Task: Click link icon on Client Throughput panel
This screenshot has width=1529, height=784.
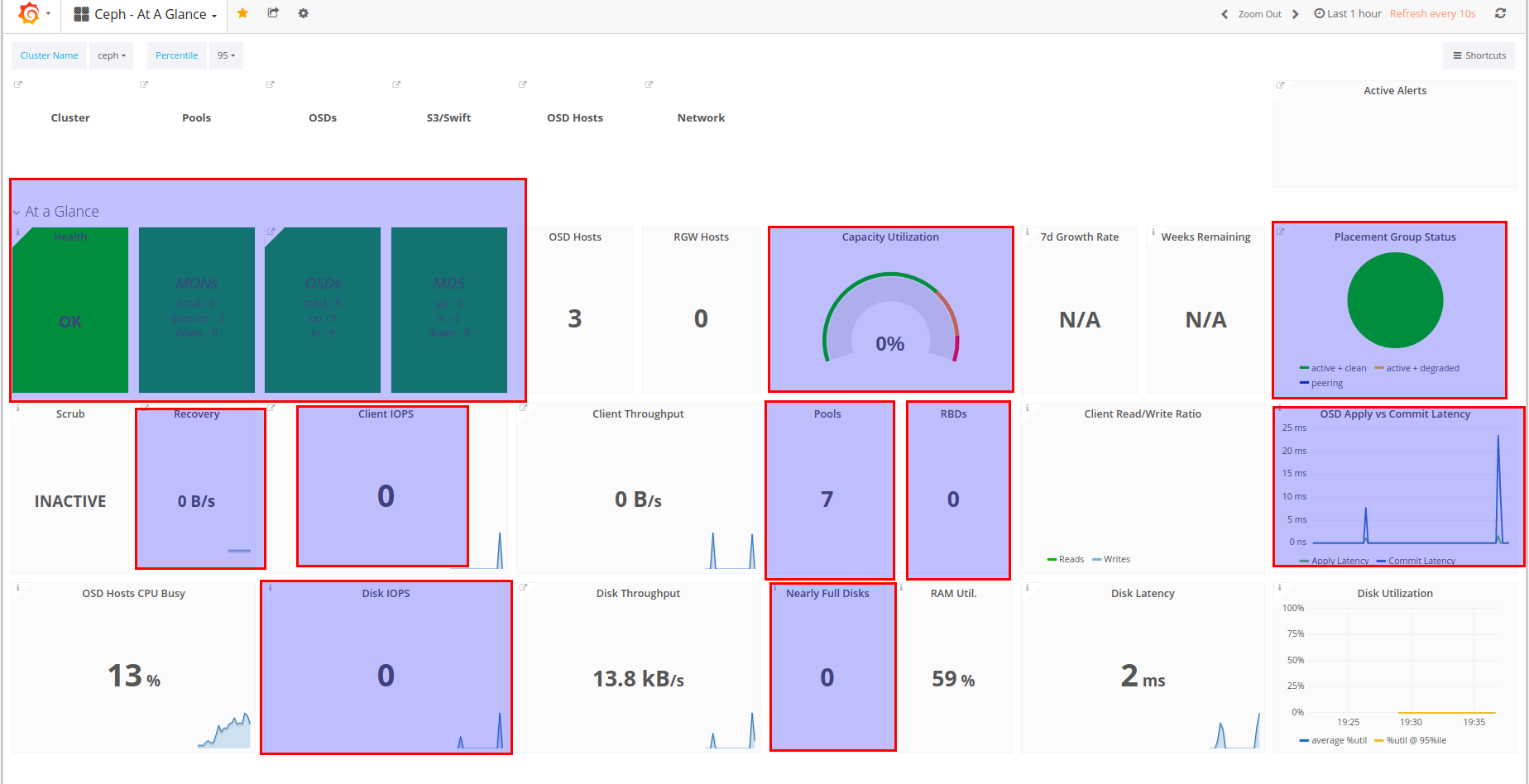Action: pyautogui.click(x=523, y=408)
